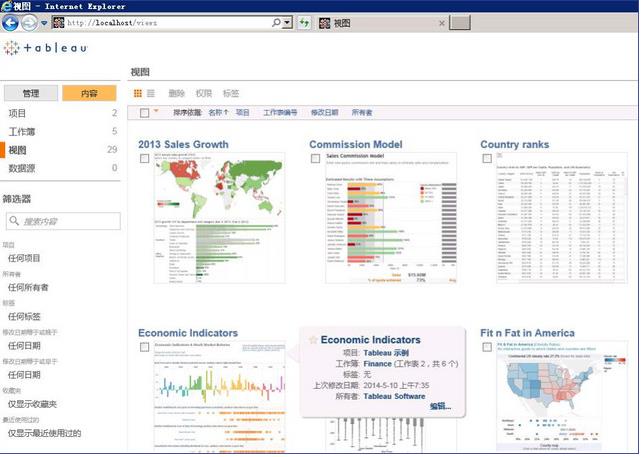
Task: Open 工作簿 in the sidebar
Action: point(22,132)
